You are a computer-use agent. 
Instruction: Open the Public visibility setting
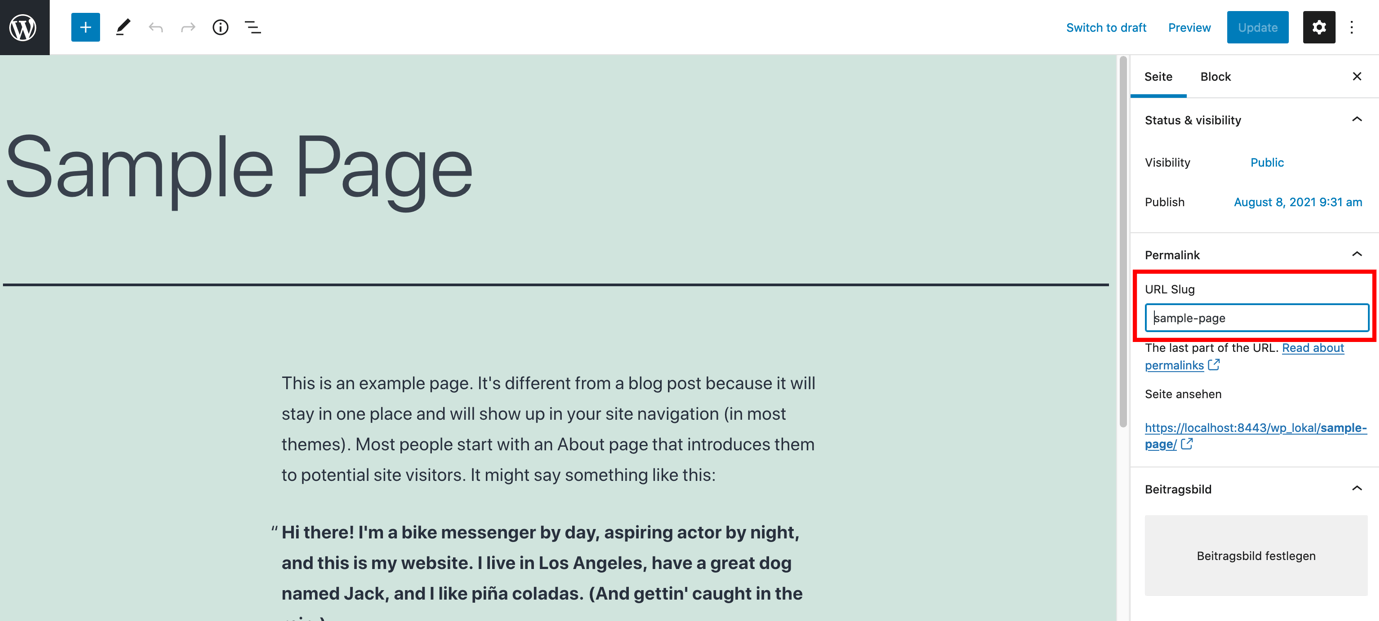tap(1267, 162)
